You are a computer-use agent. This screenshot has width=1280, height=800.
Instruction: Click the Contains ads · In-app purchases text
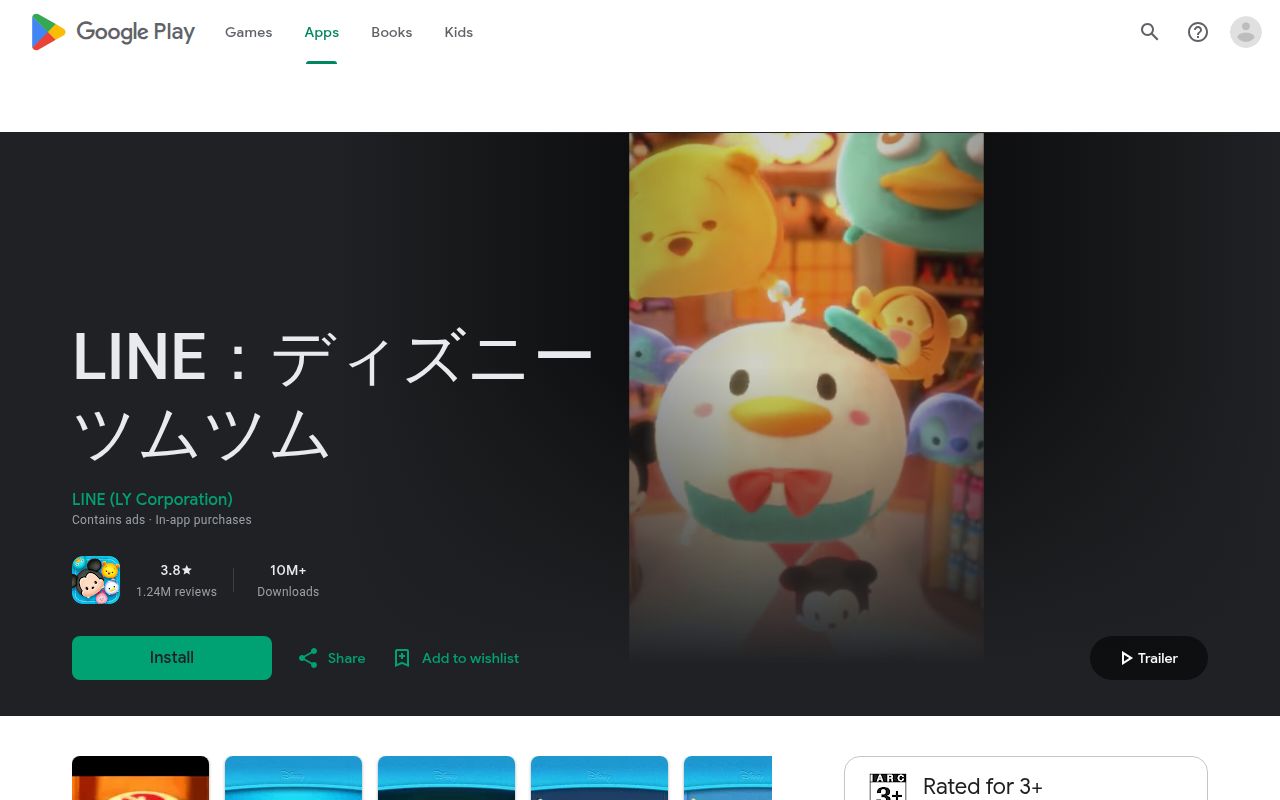162,520
